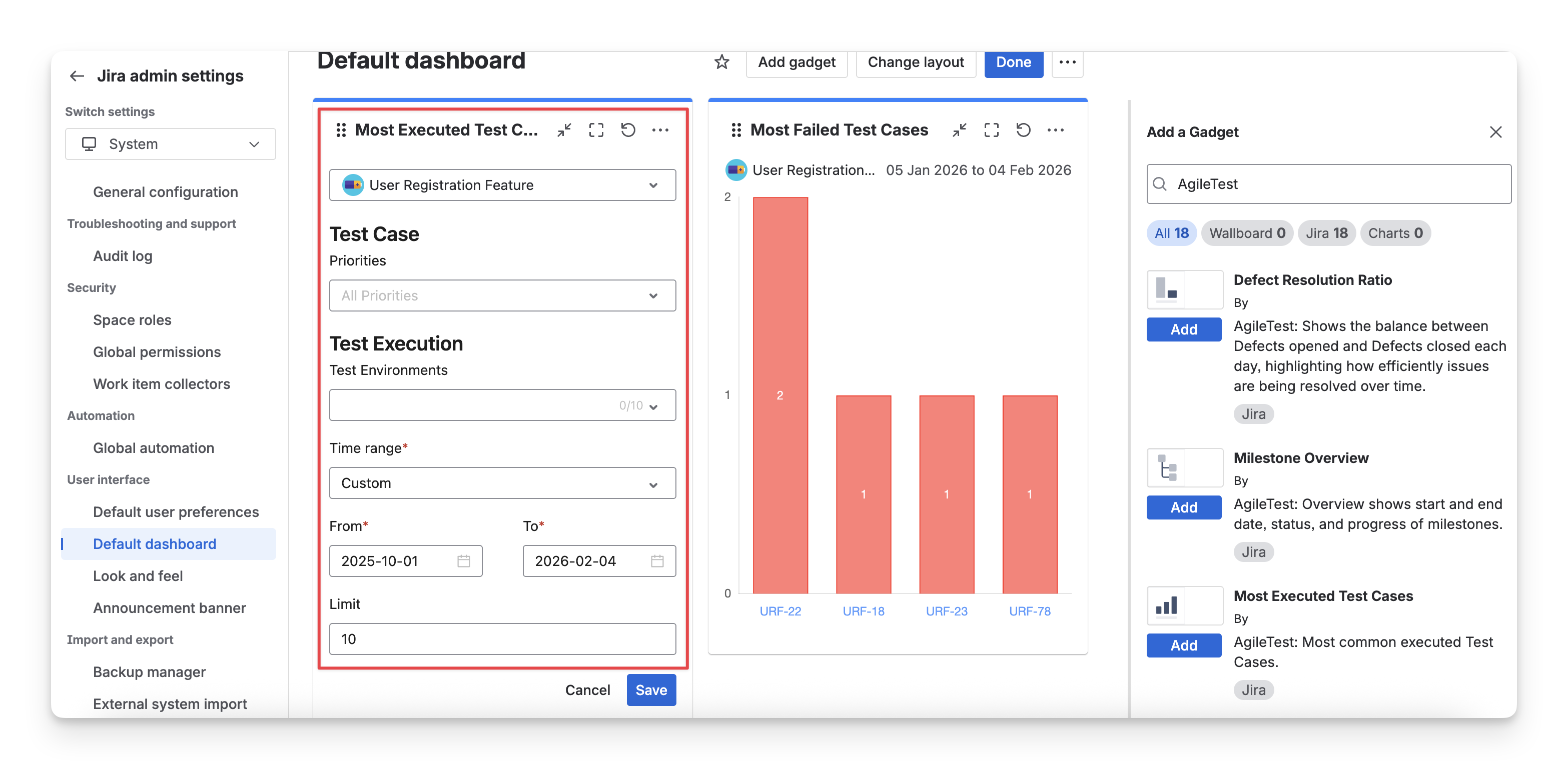Maximize the Most Failed Test Cases gadget
1568x769 pixels.
(991, 129)
